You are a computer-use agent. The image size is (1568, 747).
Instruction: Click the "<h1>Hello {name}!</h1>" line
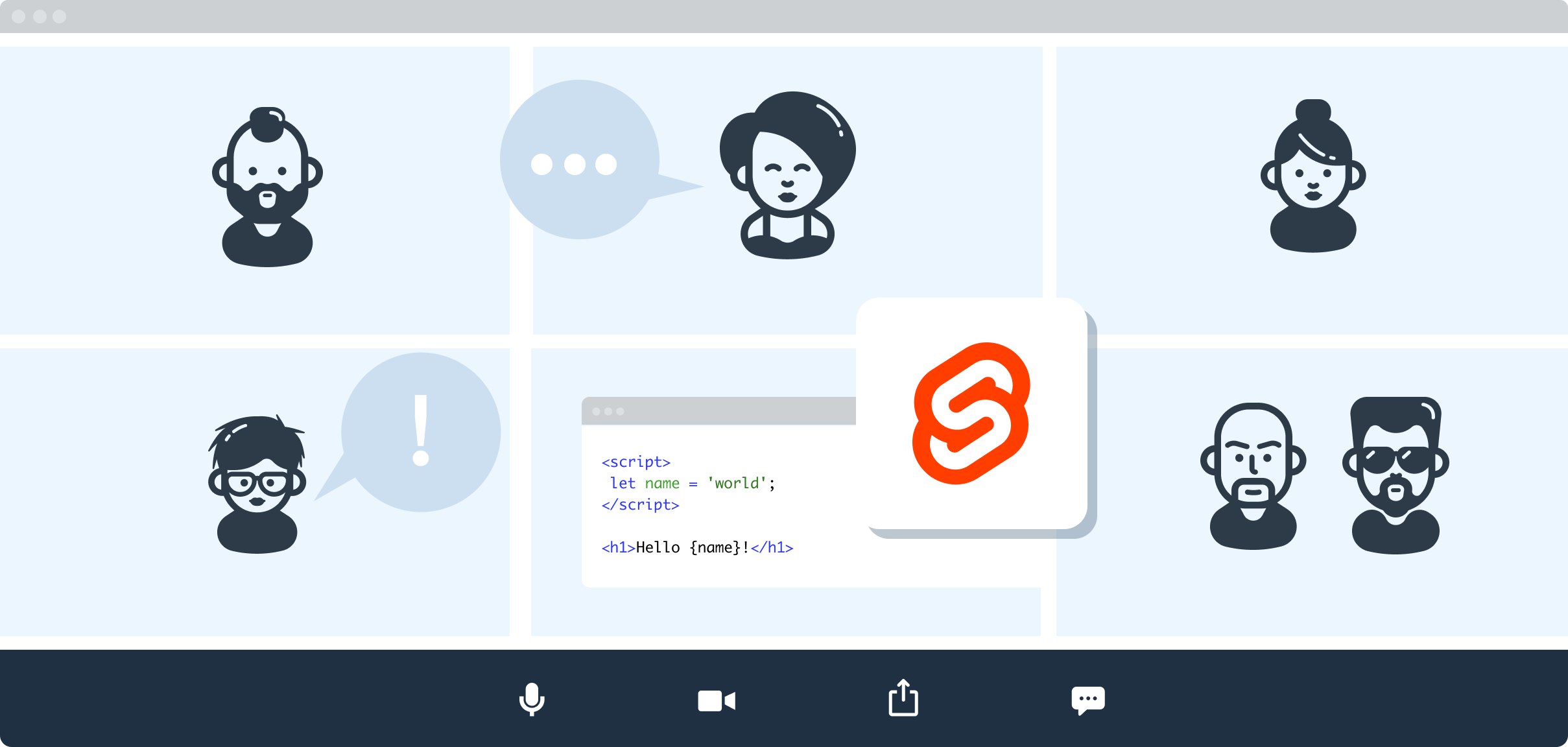697,547
